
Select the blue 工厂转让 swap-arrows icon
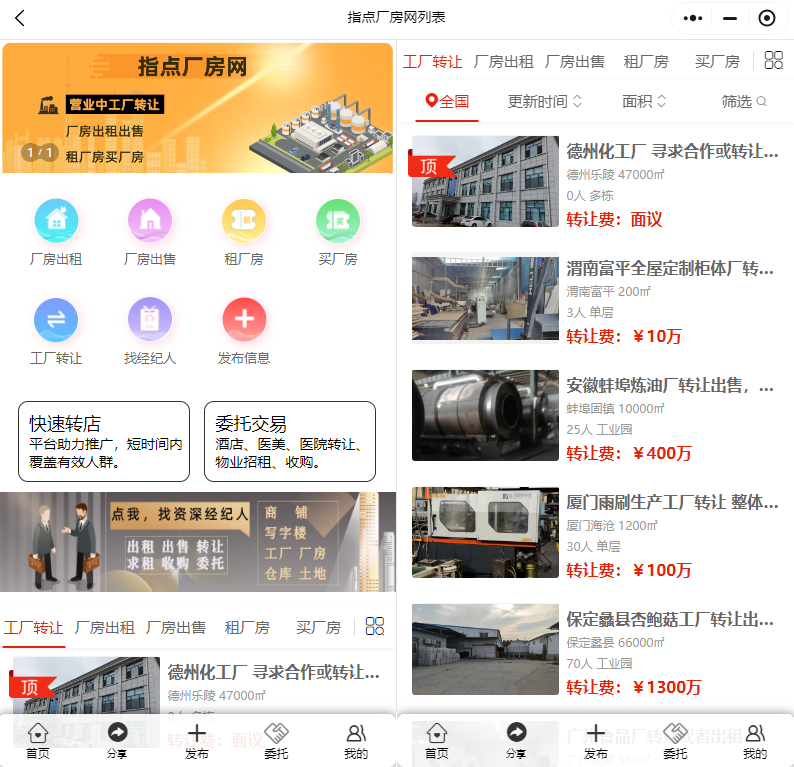point(56,320)
